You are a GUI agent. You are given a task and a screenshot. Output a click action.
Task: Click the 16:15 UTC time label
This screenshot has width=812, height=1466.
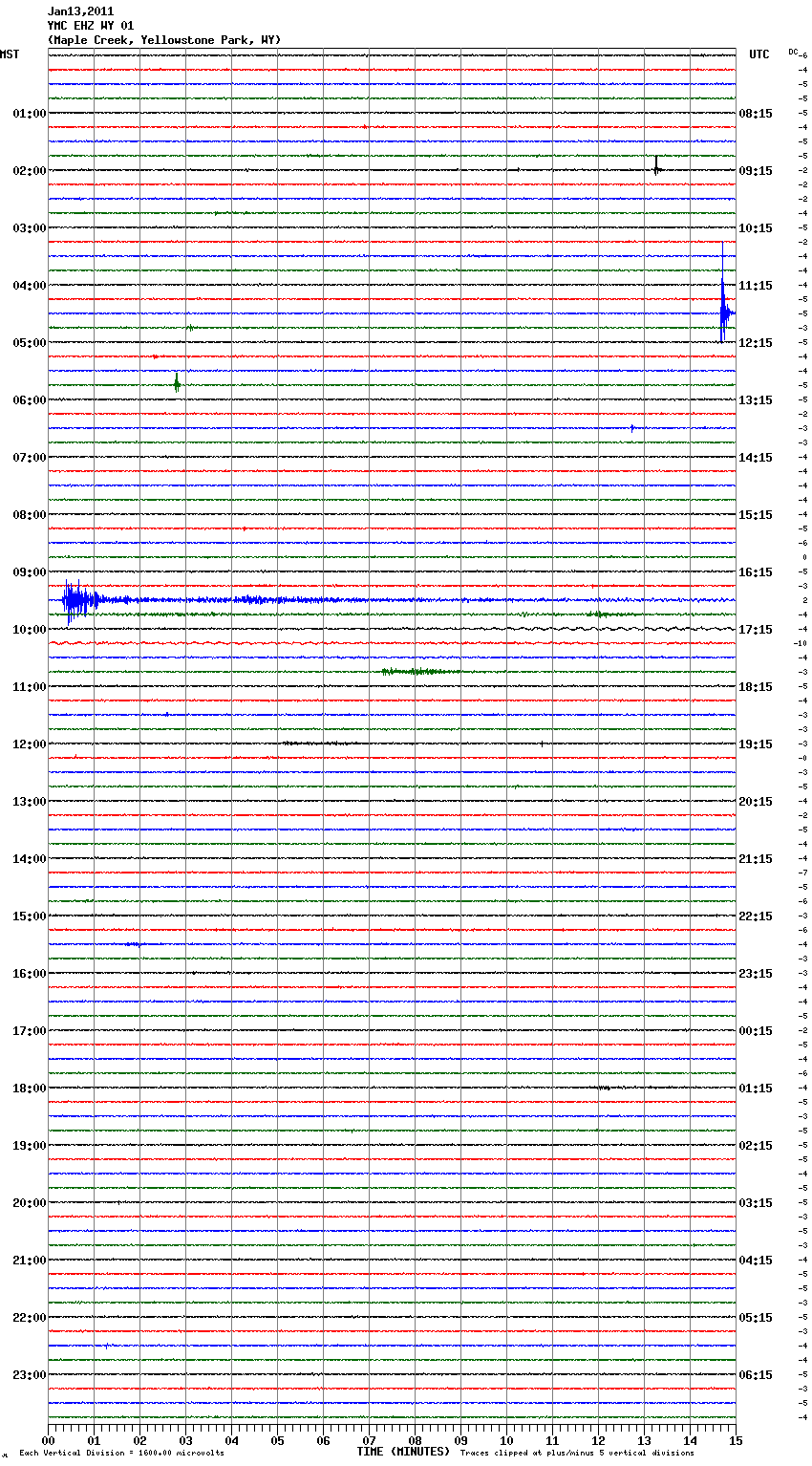coord(756,572)
